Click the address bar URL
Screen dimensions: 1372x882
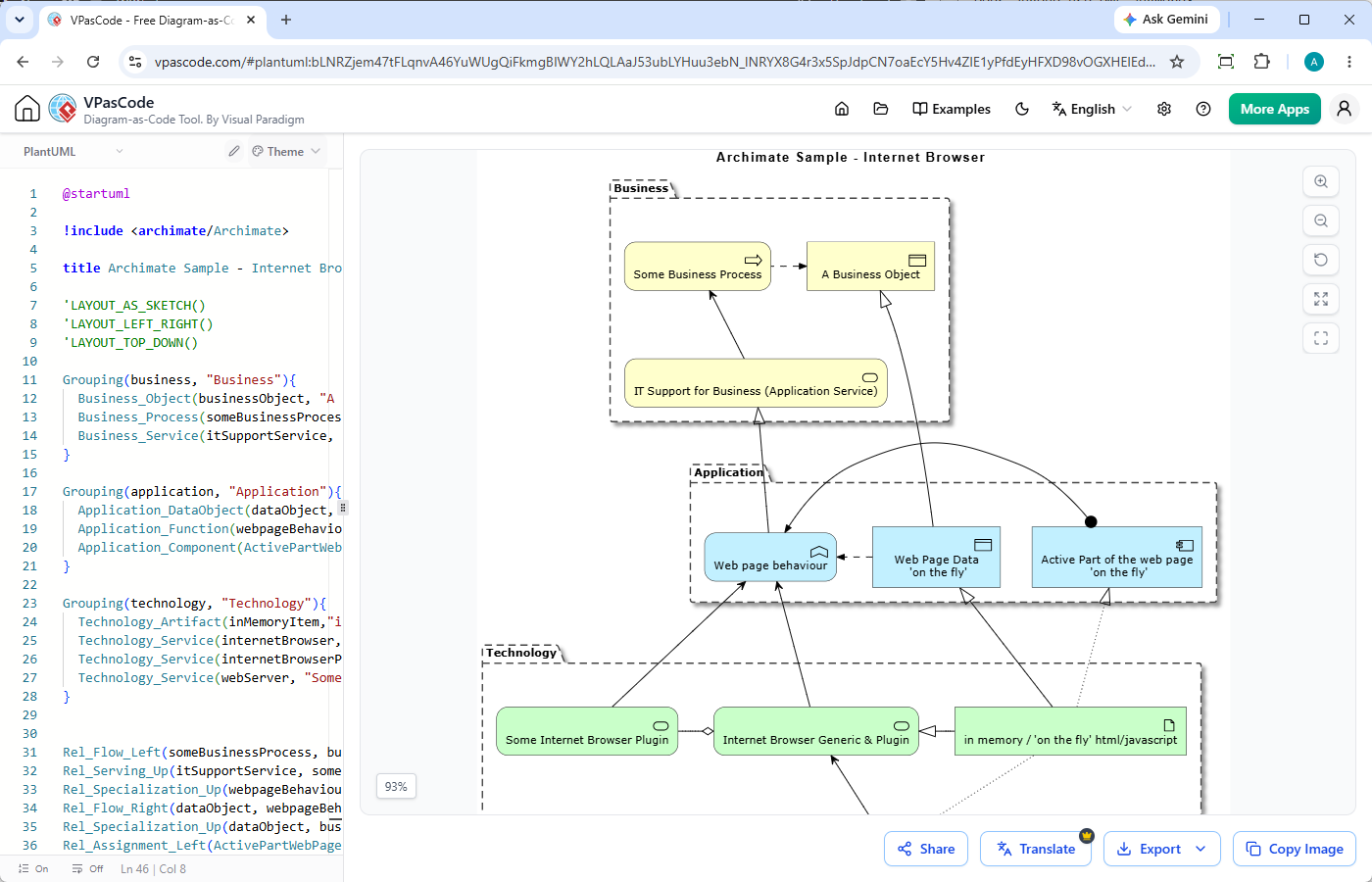[x=655, y=62]
